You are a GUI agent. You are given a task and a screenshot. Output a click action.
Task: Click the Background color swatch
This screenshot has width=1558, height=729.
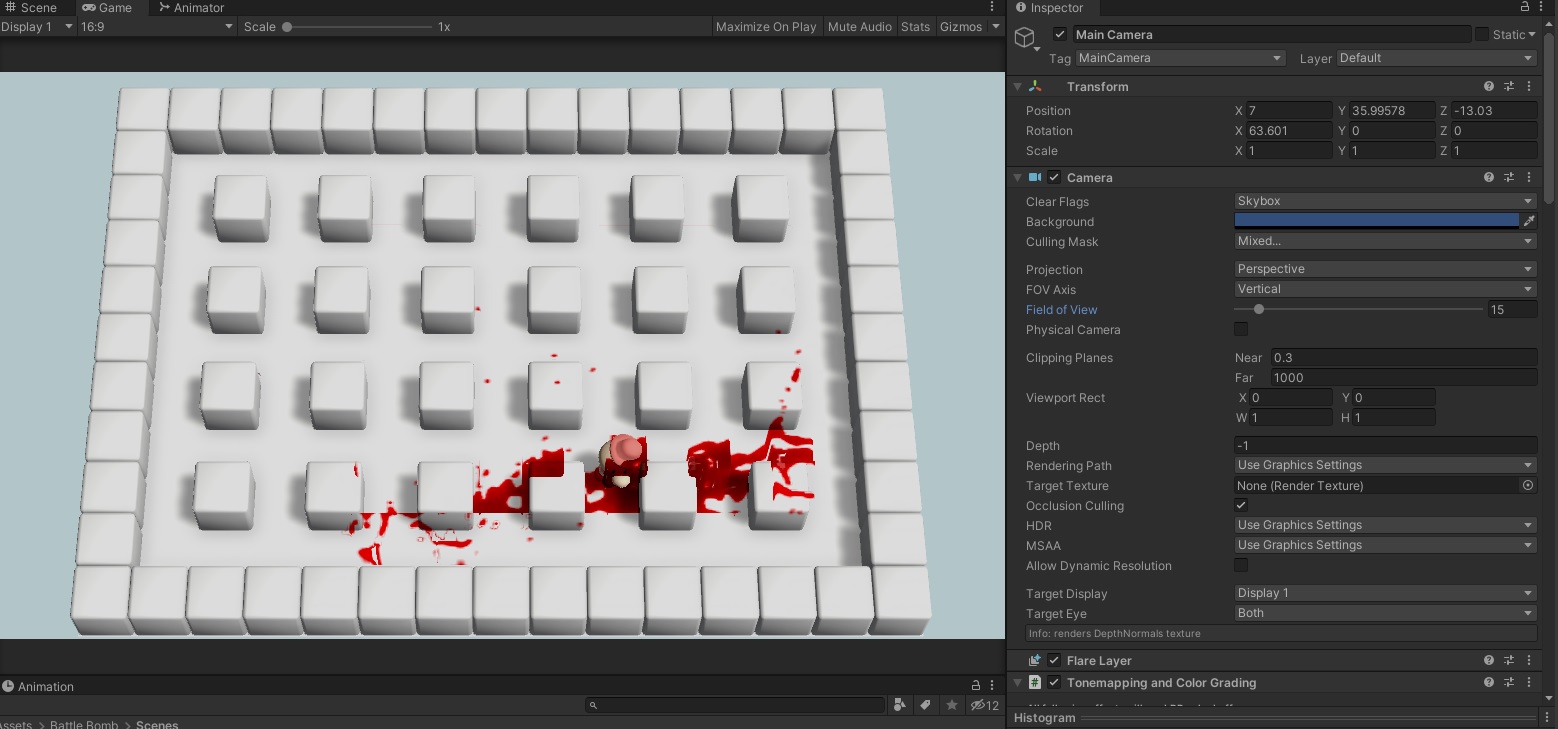(x=1375, y=221)
